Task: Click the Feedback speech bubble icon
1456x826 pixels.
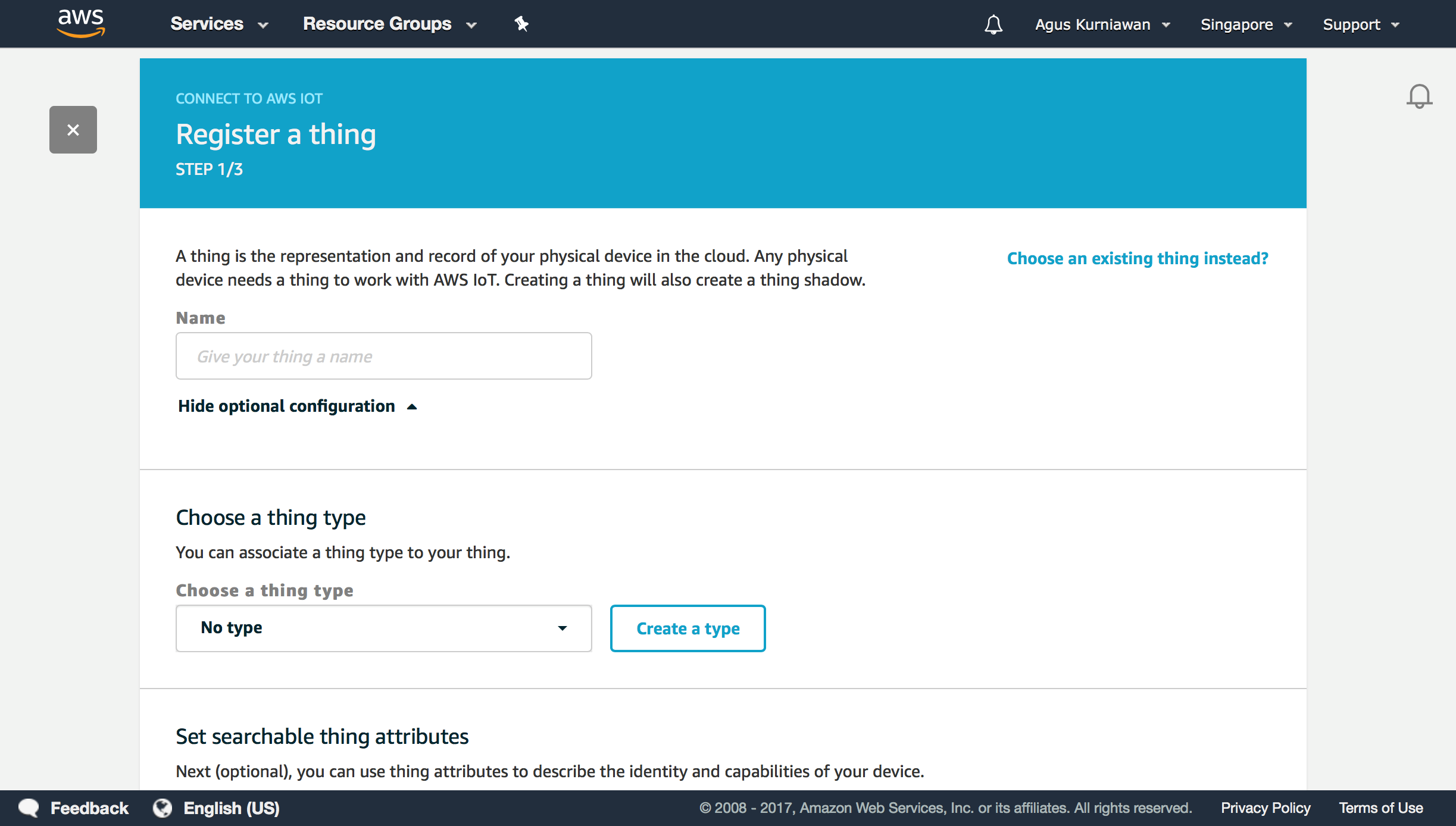Action: coord(29,808)
